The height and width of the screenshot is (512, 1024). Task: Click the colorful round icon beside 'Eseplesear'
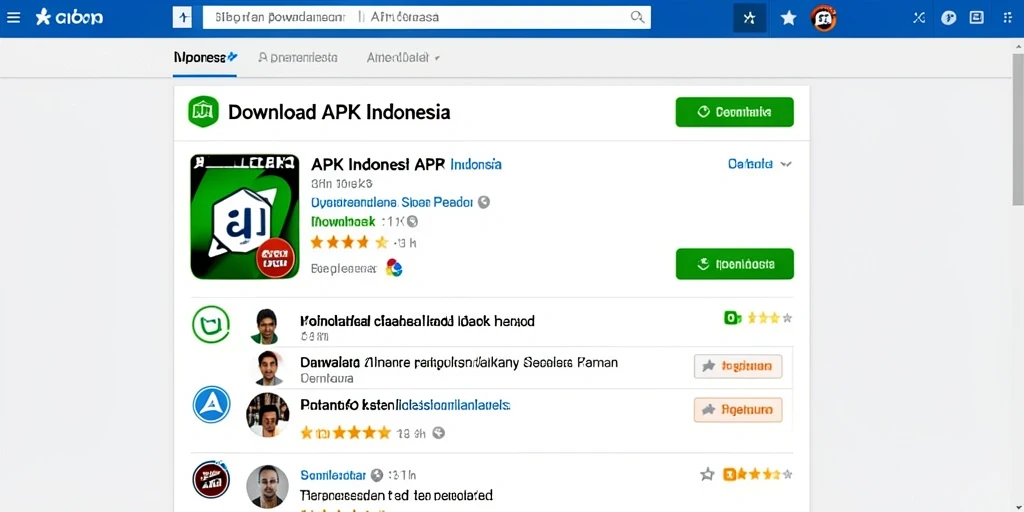pos(394,268)
